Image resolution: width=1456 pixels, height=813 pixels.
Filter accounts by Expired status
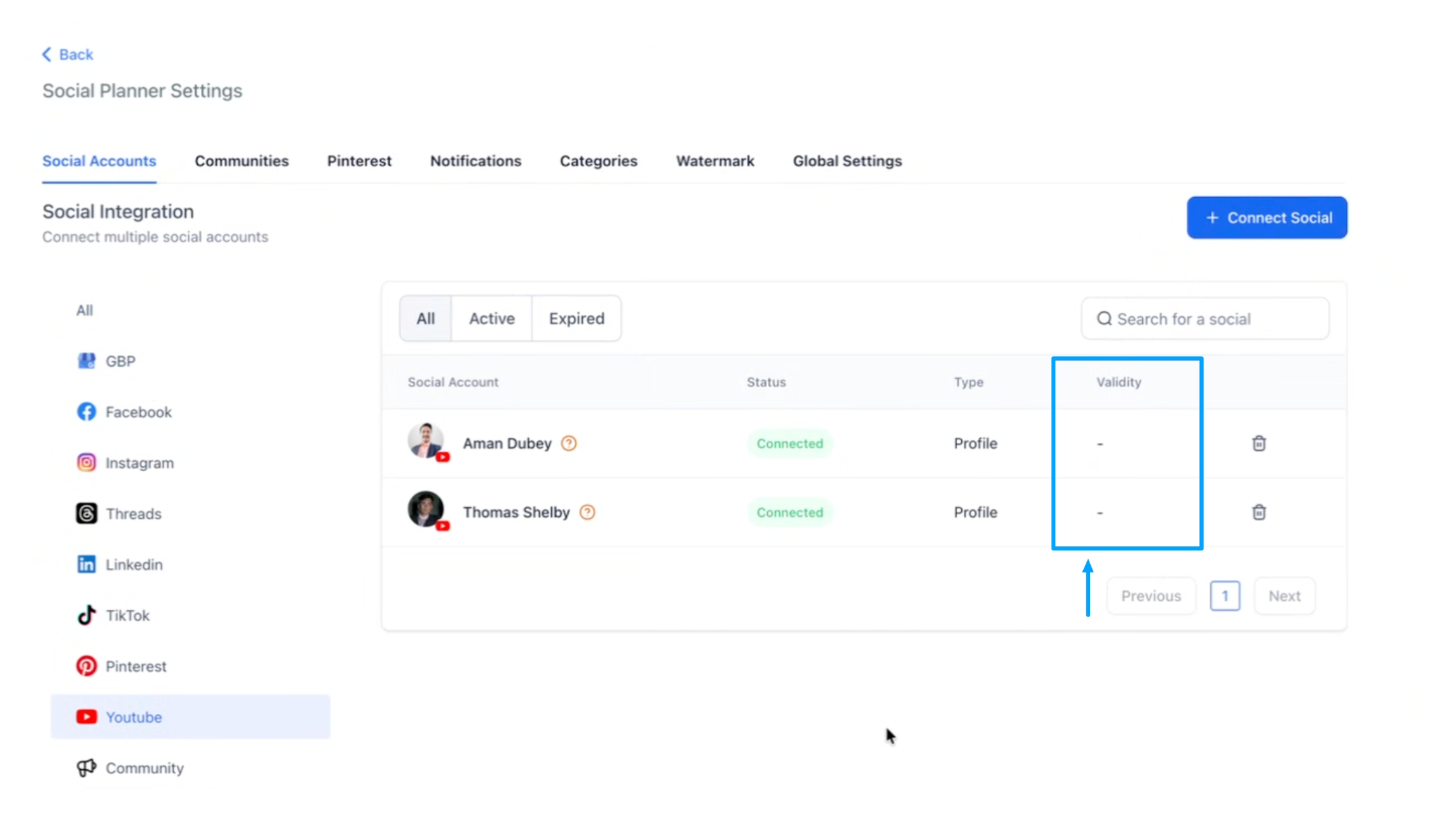(x=576, y=318)
